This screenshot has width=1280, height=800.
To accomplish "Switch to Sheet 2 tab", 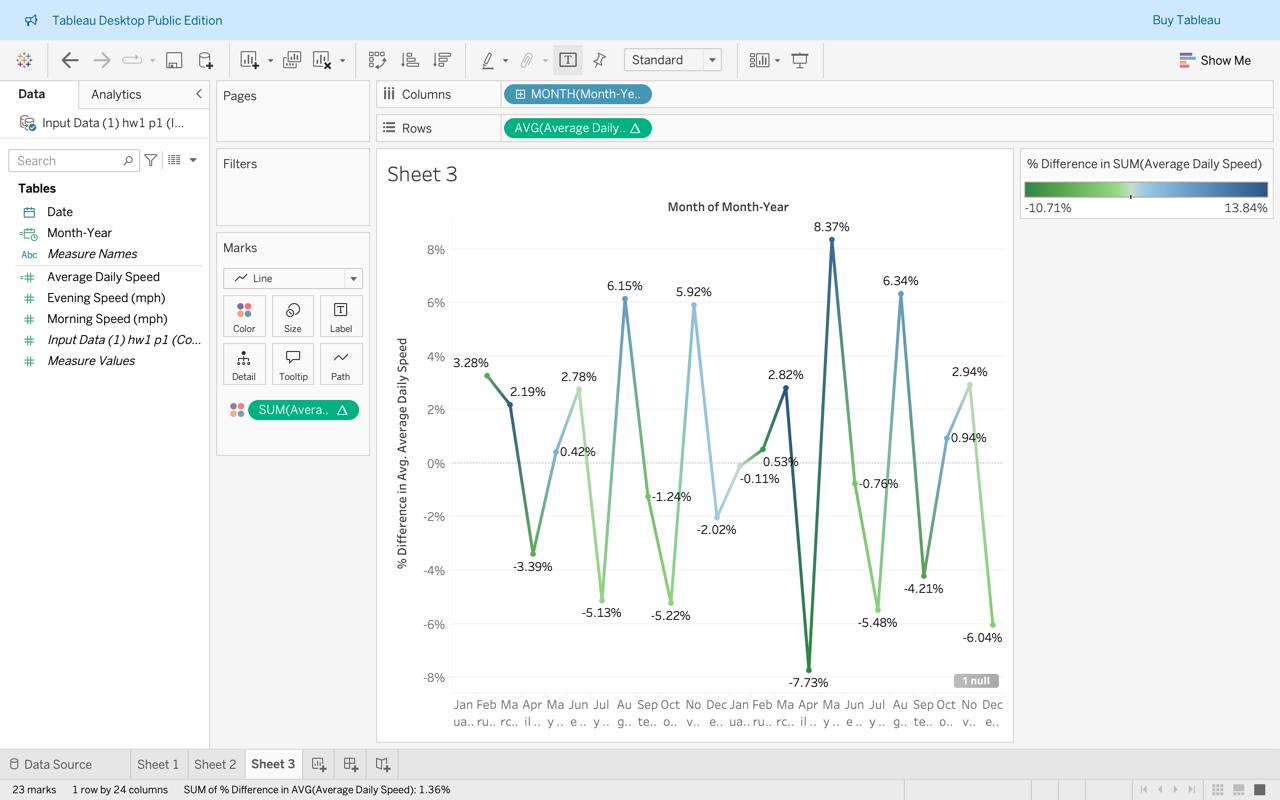I will click(x=215, y=764).
